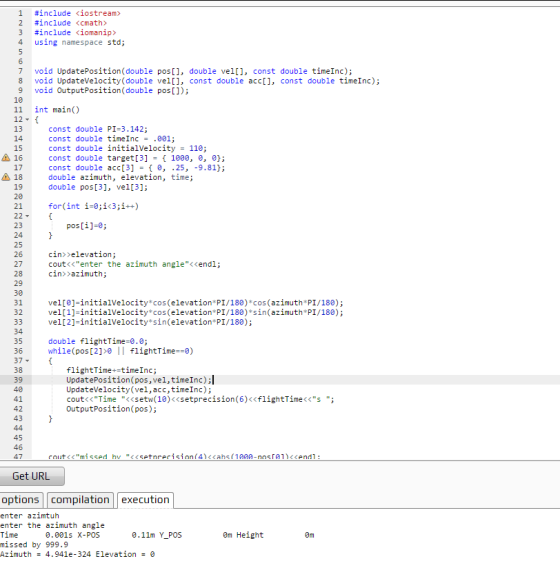The image size is (560, 570).
Task: Click the vel[1] assignment line
Action: 196,312
